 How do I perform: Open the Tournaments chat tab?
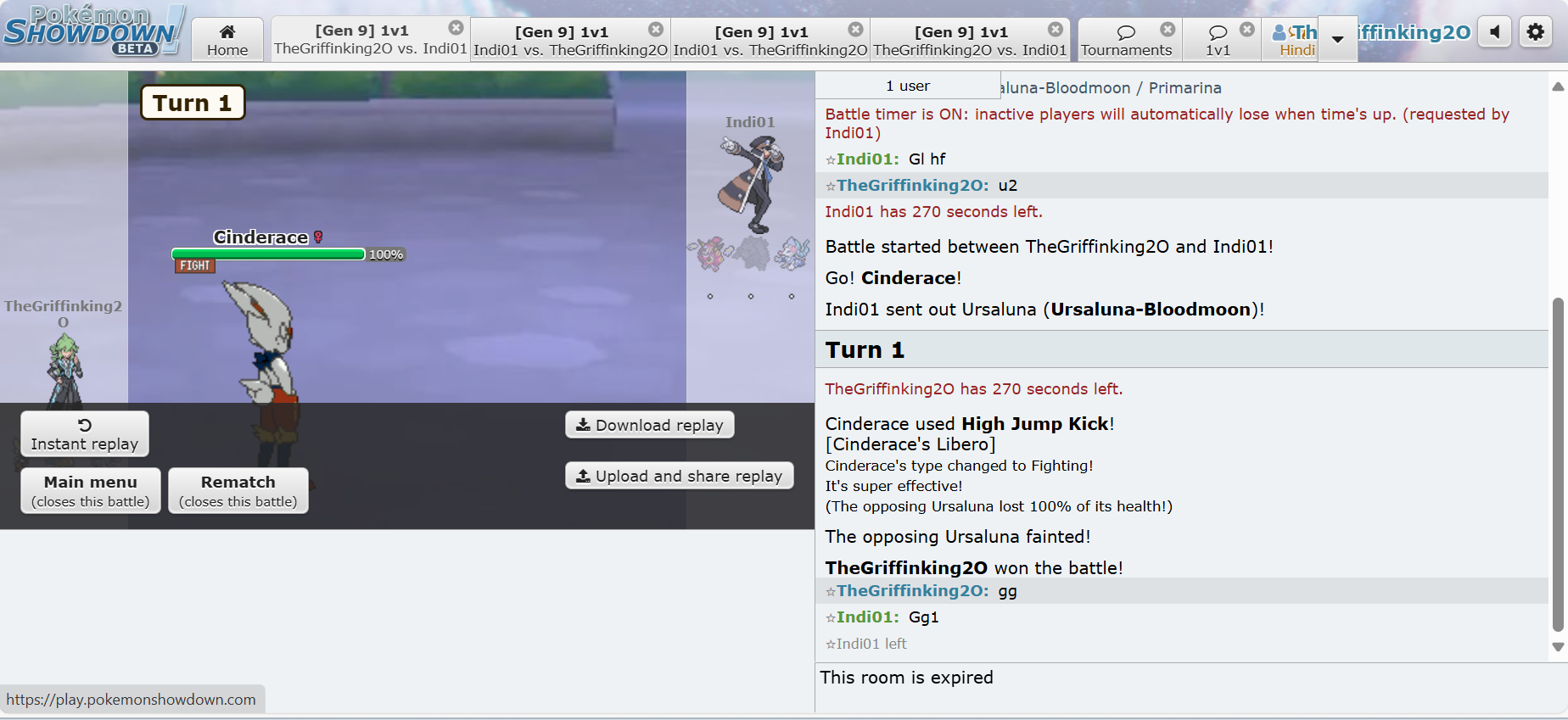click(1126, 40)
